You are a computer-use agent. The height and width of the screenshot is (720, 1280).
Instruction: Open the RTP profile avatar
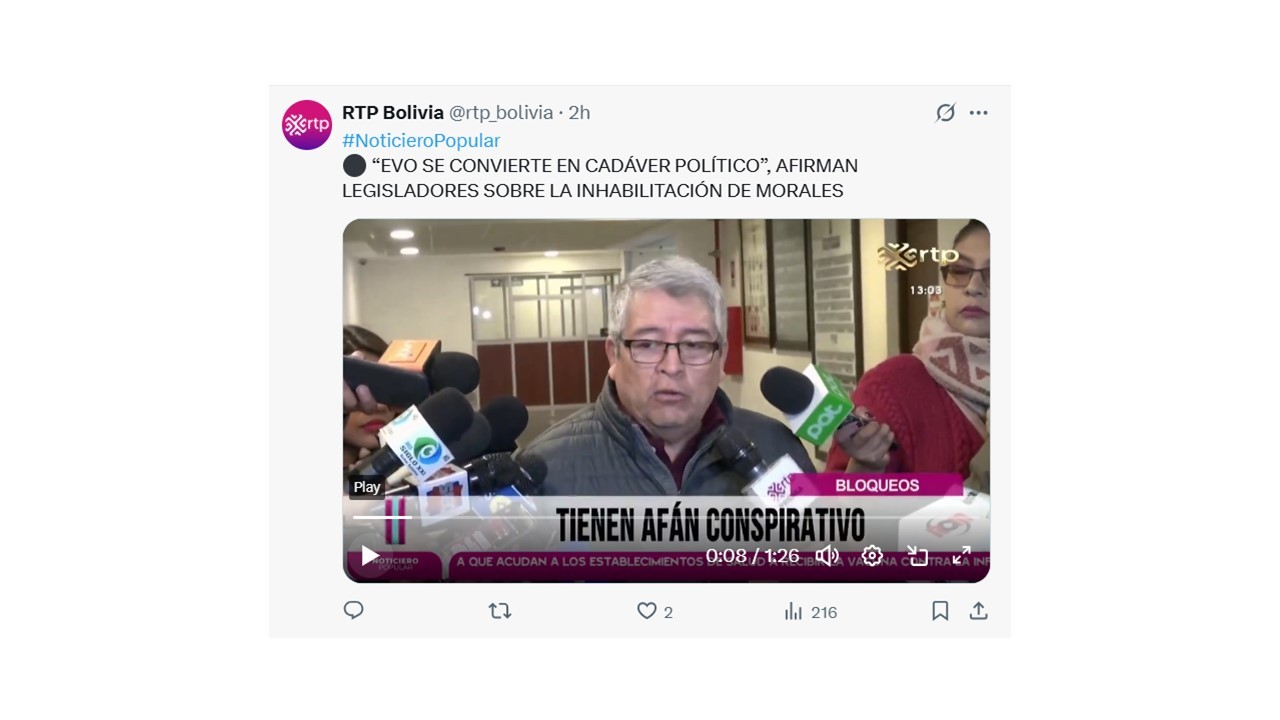307,125
